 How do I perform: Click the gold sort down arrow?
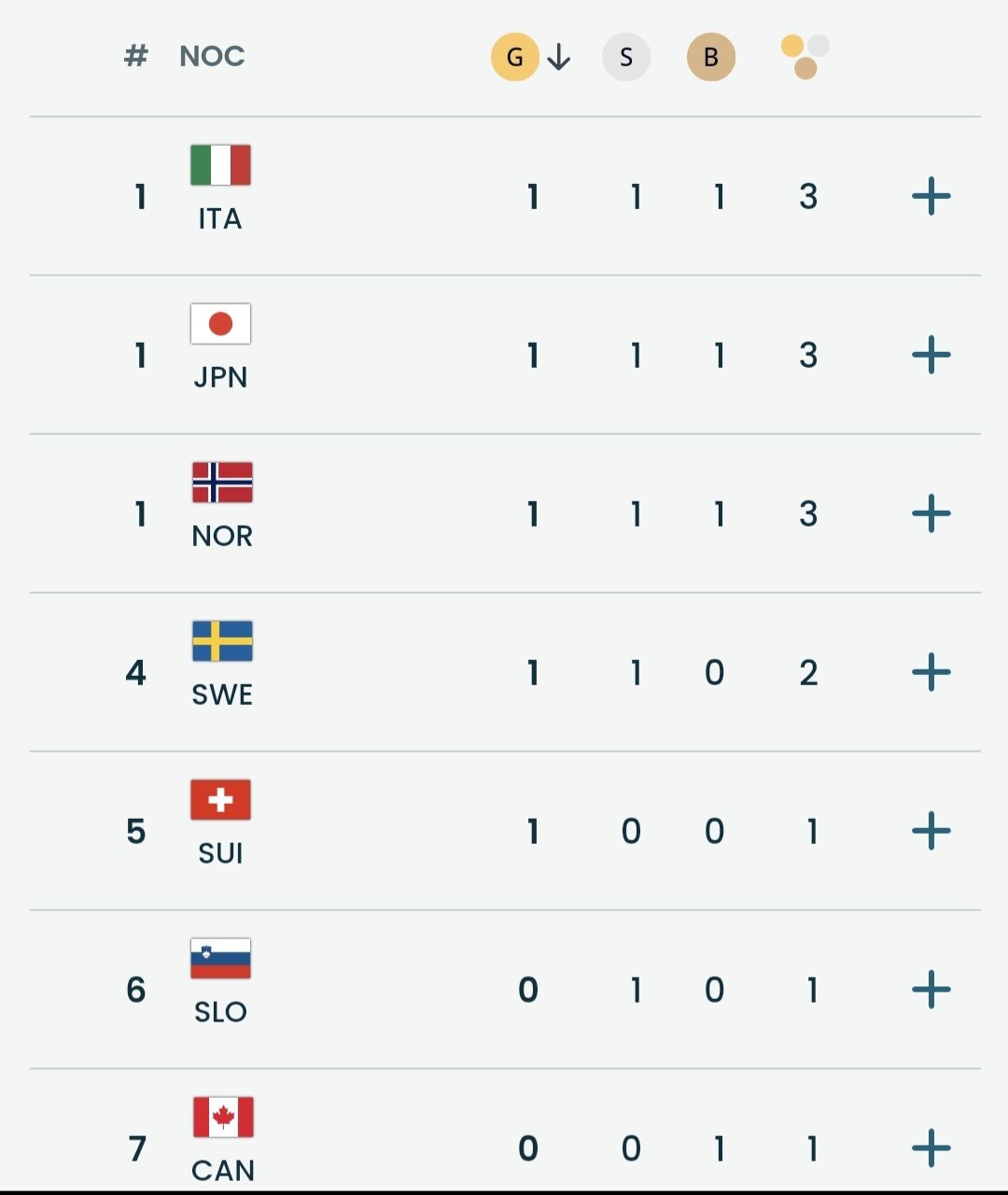point(559,58)
